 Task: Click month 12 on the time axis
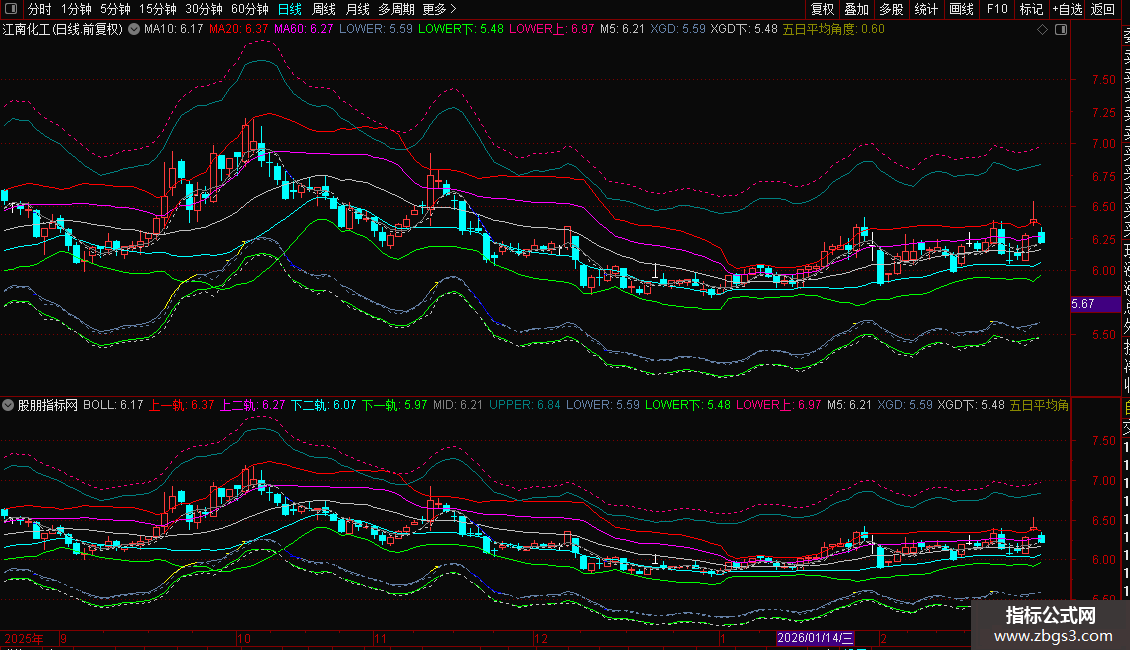(540, 638)
